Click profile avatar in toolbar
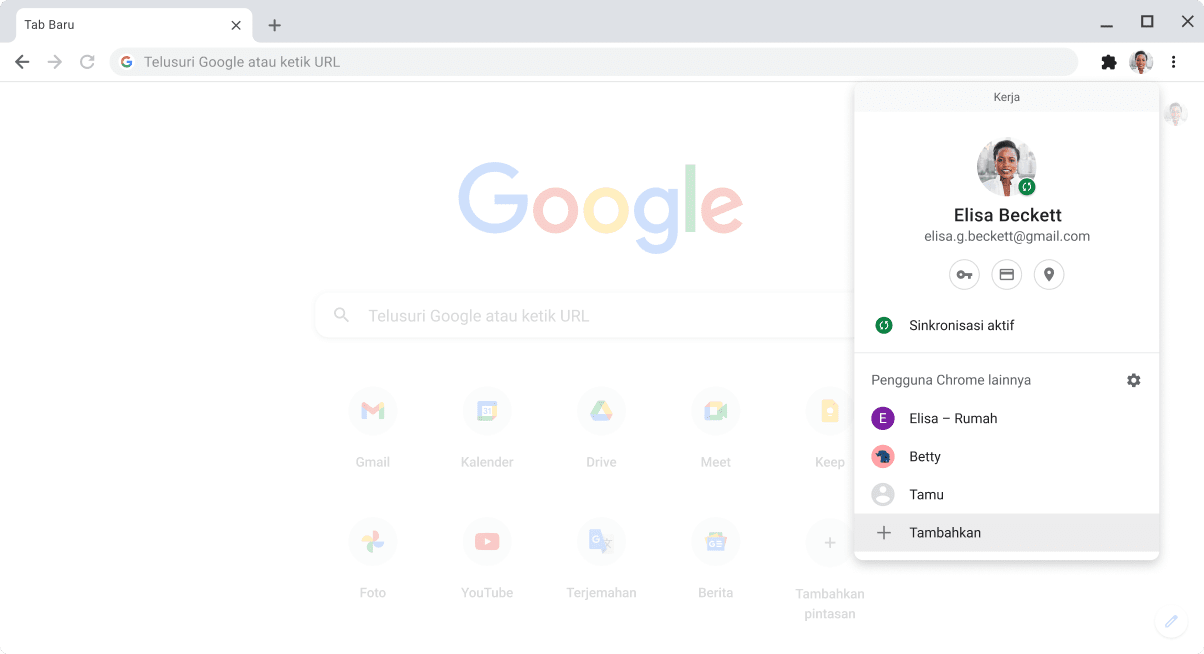This screenshot has width=1204, height=654. coord(1141,62)
